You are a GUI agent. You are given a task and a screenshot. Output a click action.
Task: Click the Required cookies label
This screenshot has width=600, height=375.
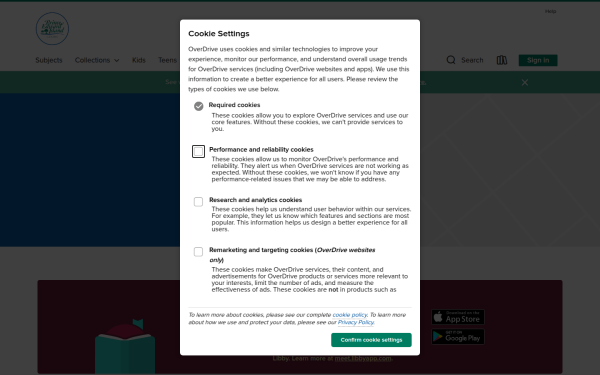234,105
